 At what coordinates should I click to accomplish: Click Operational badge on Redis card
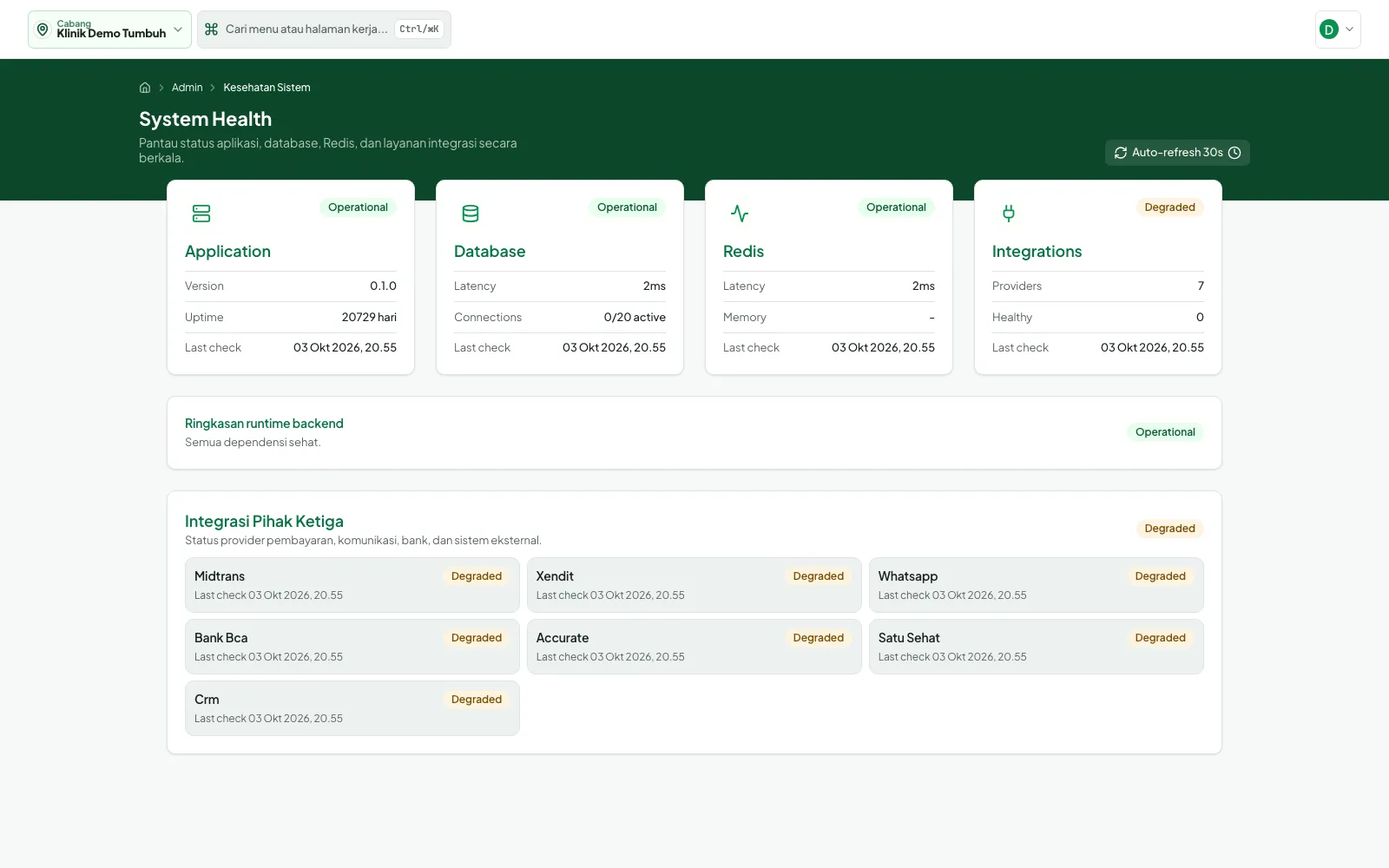point(896,207)
